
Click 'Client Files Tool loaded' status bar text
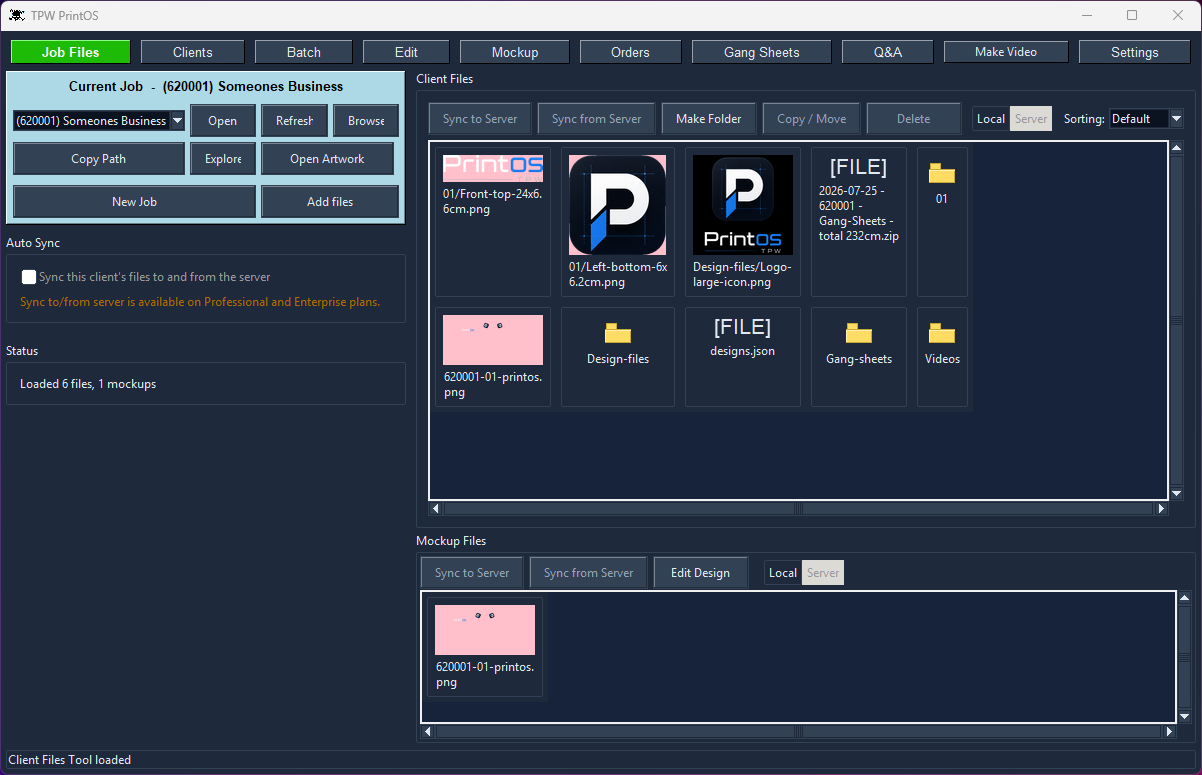tap(70, 760)
